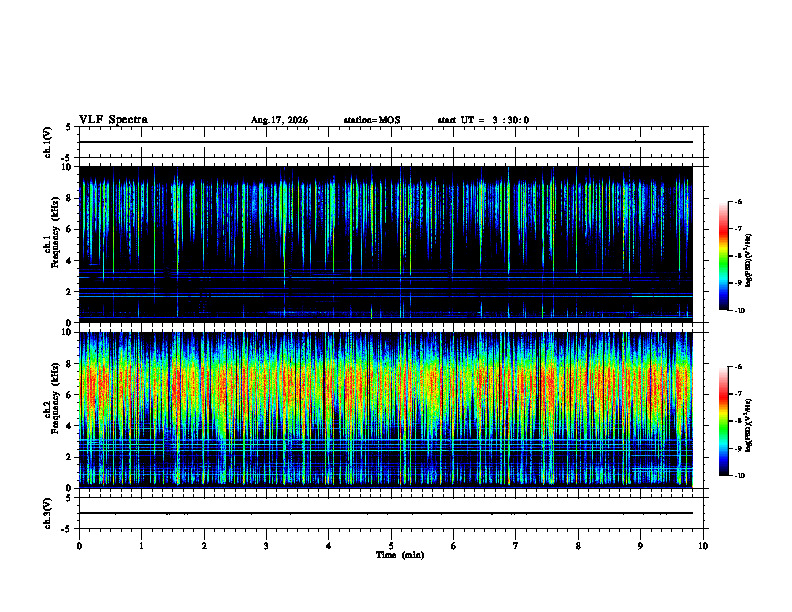Click the ch.2 spectrogram panel
Image resolution: width=792 pixels, height=612 pixels.
click(386, 410)
